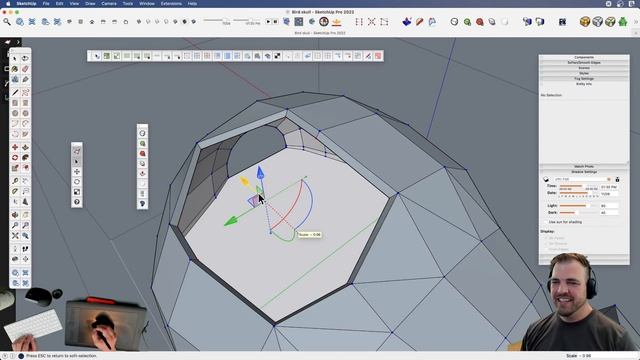Click the orange ground-line icon in top toolbar
Image resolution: width=640 pixels, height=360 pixels.
pyautogui.click(x=337, y=22)
